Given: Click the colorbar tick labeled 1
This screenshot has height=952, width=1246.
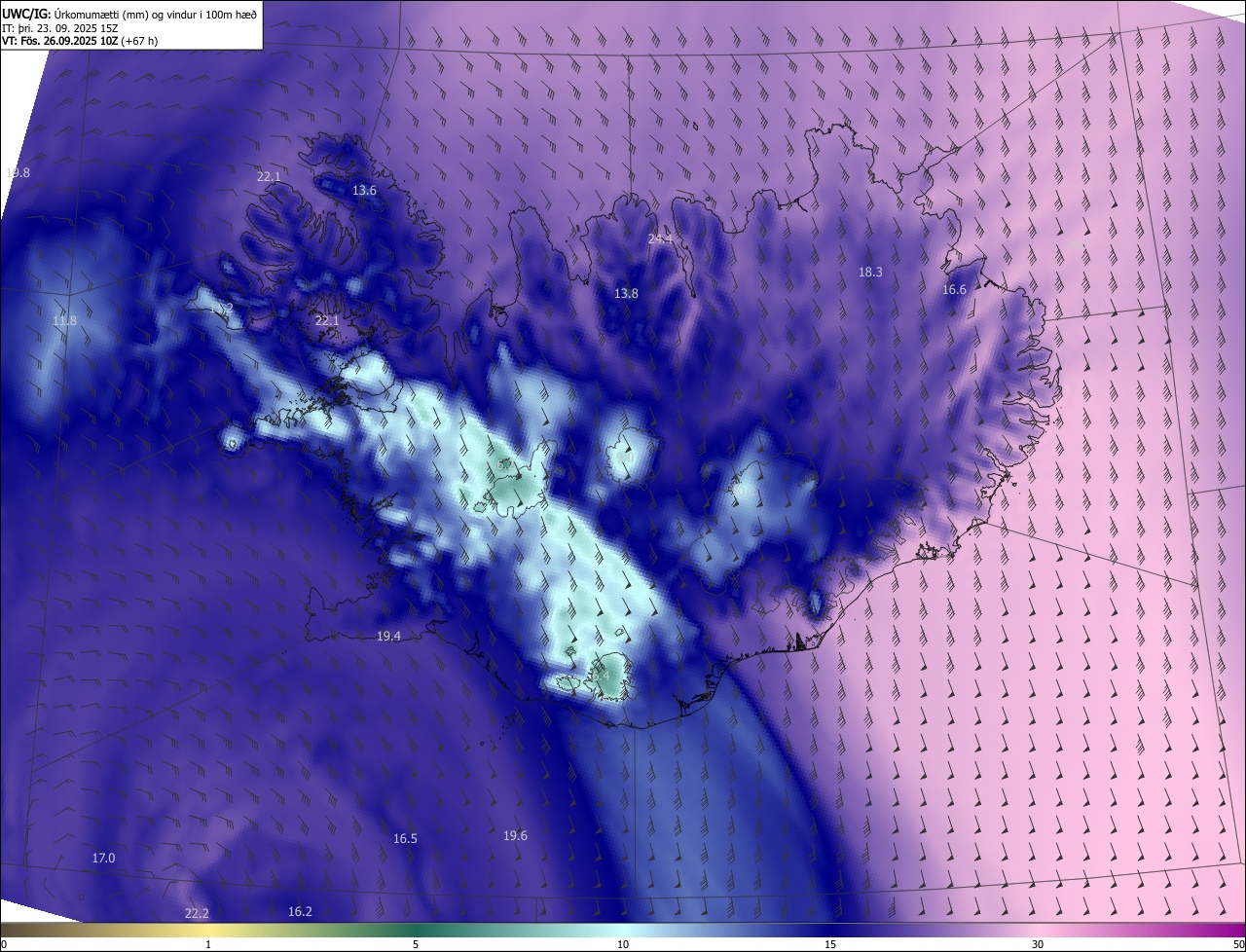Looking at the screenshot, I should click(x=208, y=944).
